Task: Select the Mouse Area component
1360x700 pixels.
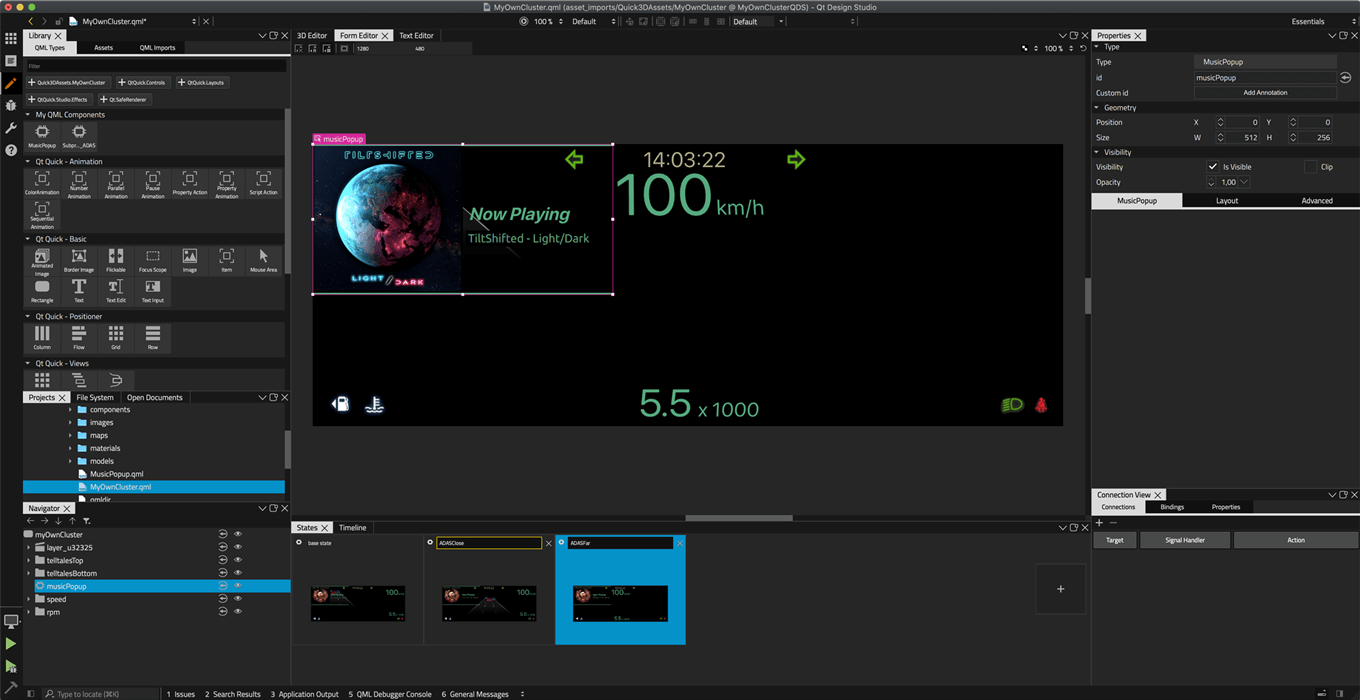Action: pyautogui.click(x=262, y=260)
